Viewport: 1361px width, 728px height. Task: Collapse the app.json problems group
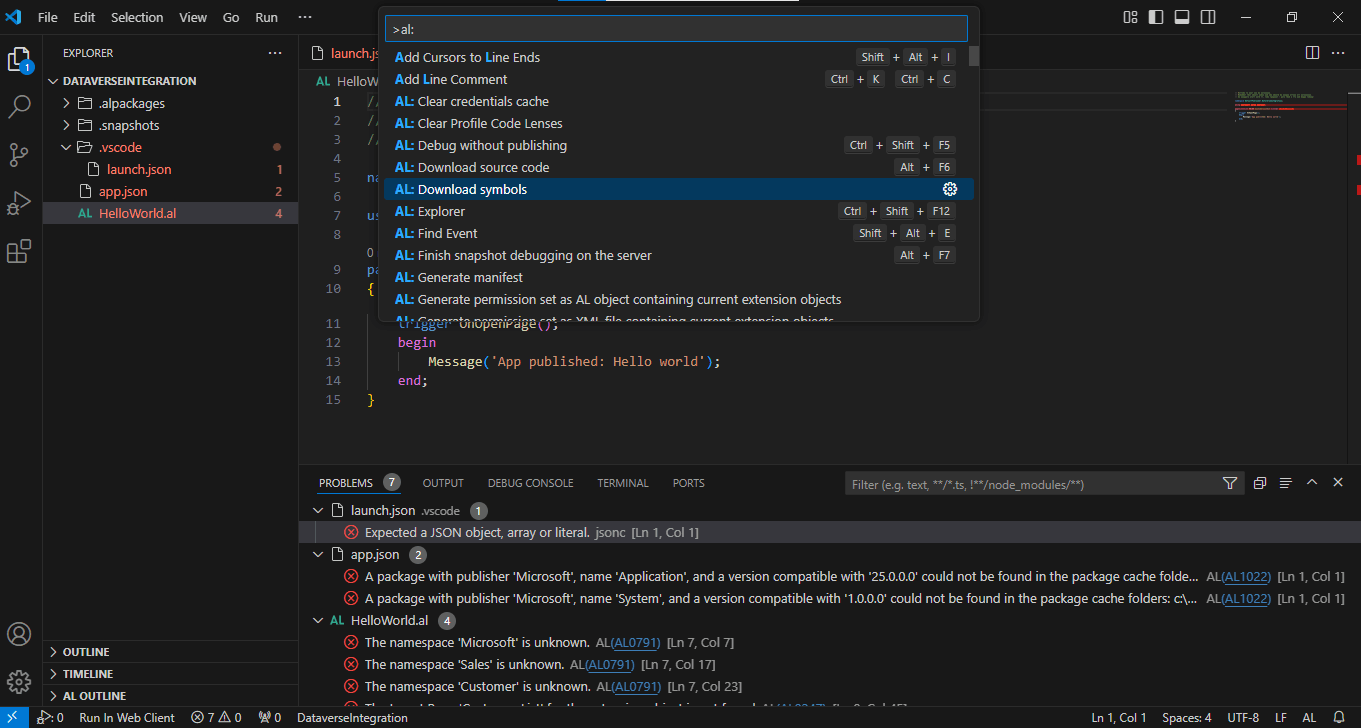[x=319, y=554]
